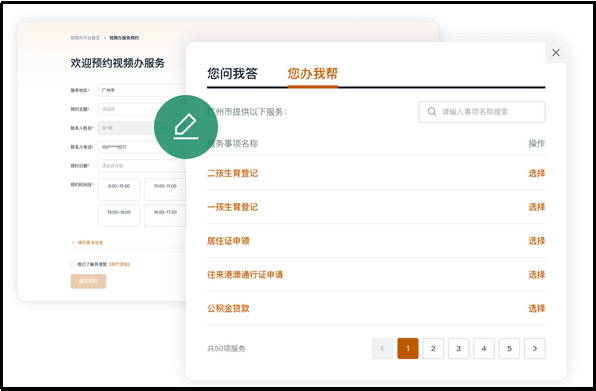Switch to the 您问我答 tab
This screenshot has width=596, height=391.
[x=232, y=73]
